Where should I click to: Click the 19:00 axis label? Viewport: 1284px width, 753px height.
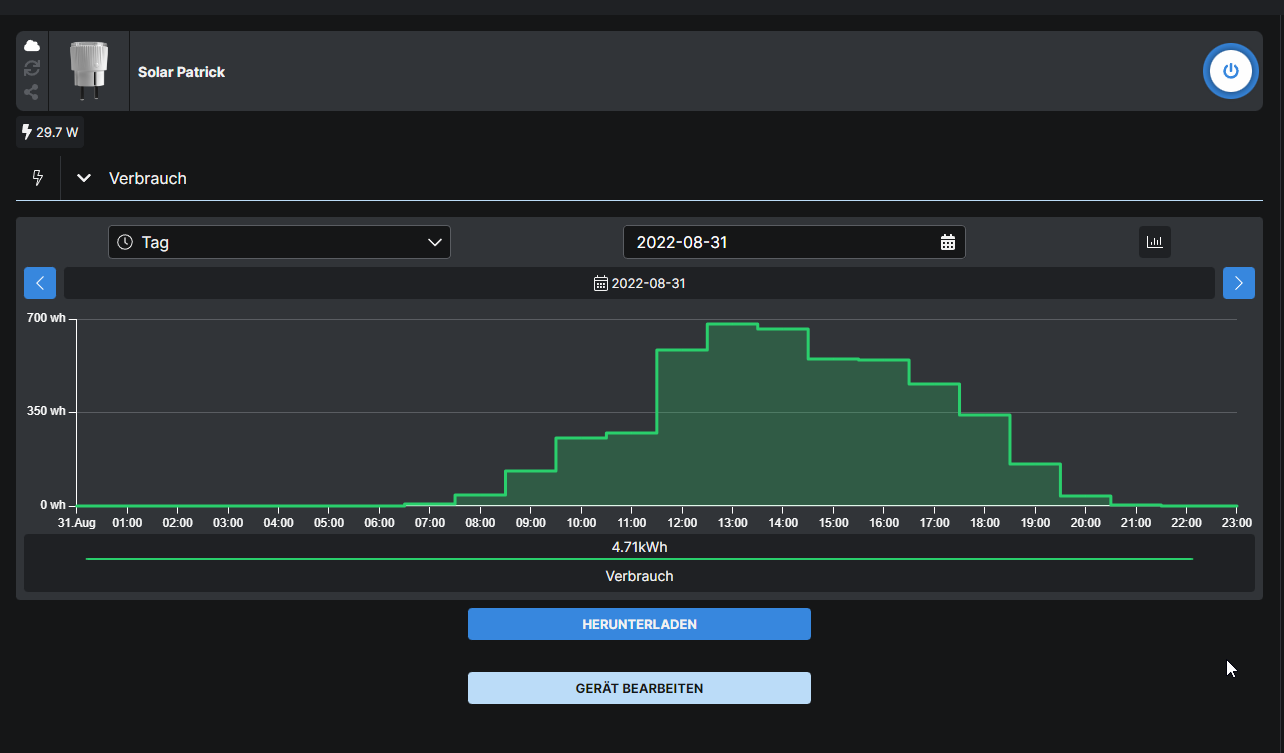(x=1035, y=522)
